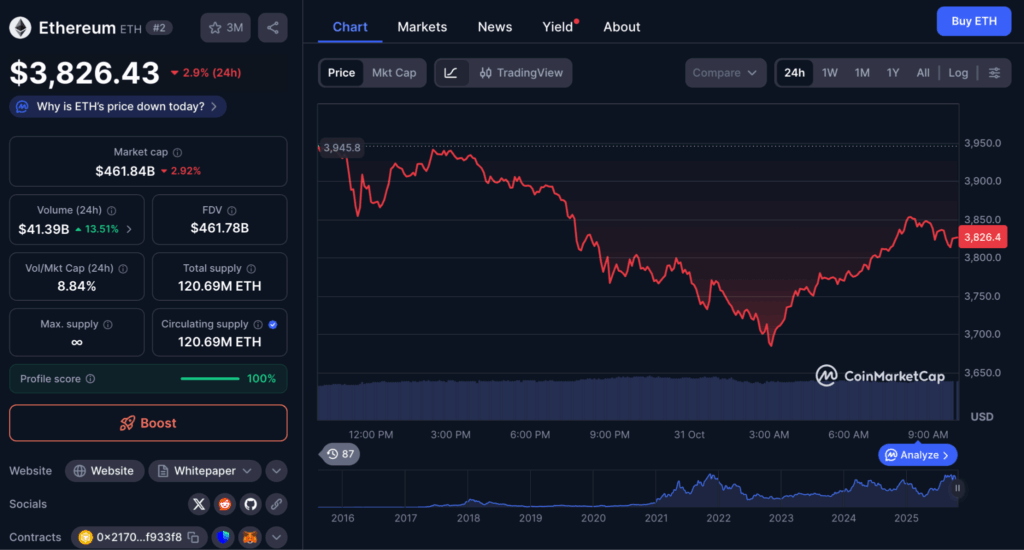Viewport: 1024px width, 550px height.
Task: Select the 1Y time range
Action: [893, 73]
